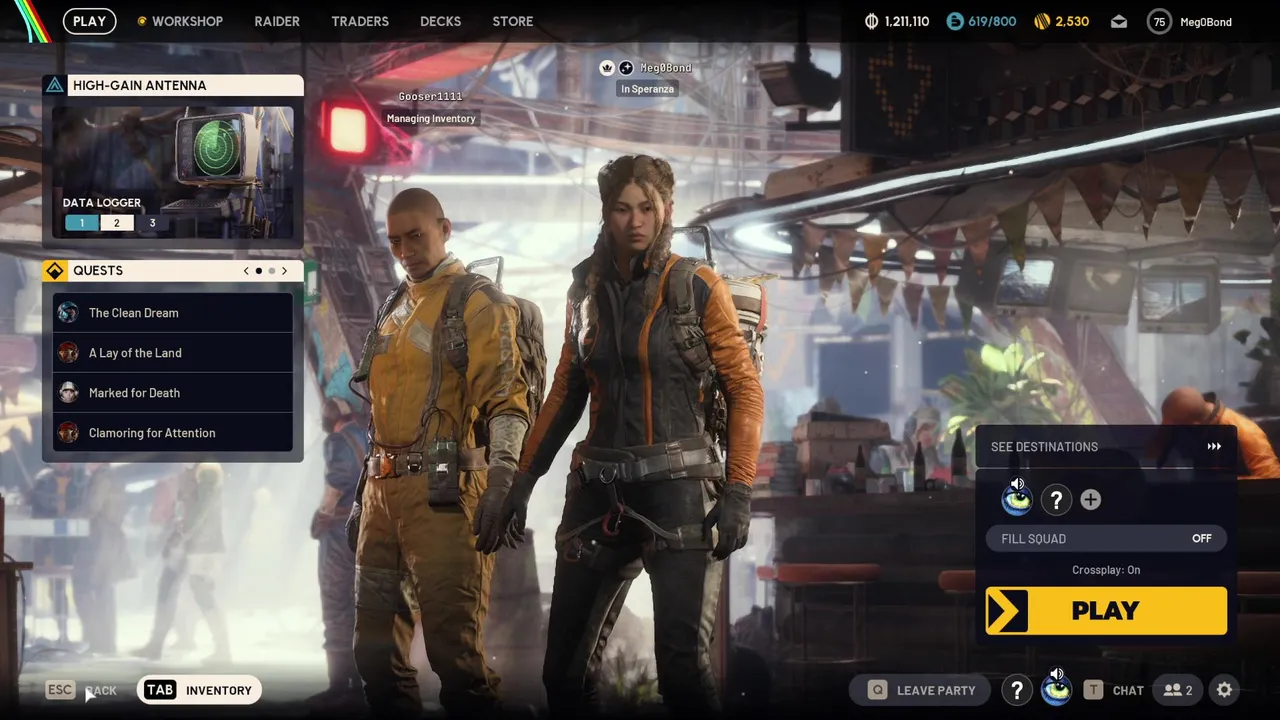The image size is (1280, 720).
Task: Click the Data Logger antenna thumbnail image
Action: coord(173,172)
